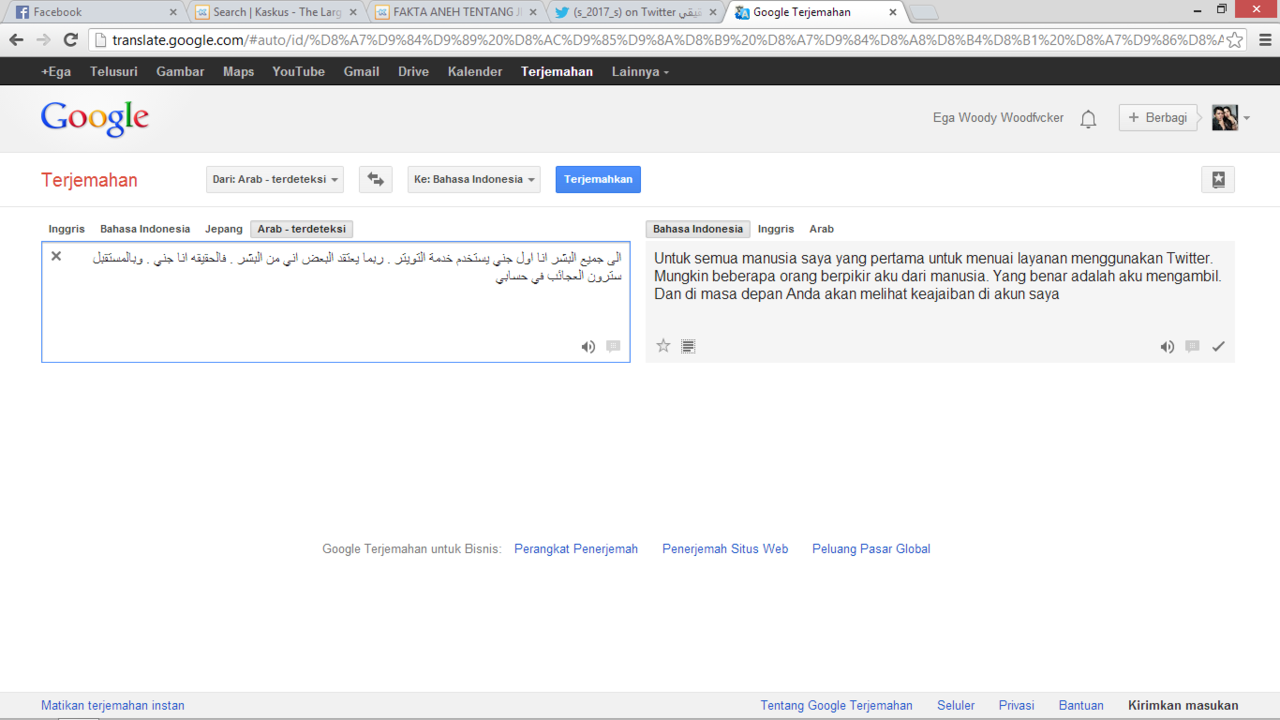Listen to the Indonesian translation
This screenshot has width=1280, height=720.
click(1167, 347)
